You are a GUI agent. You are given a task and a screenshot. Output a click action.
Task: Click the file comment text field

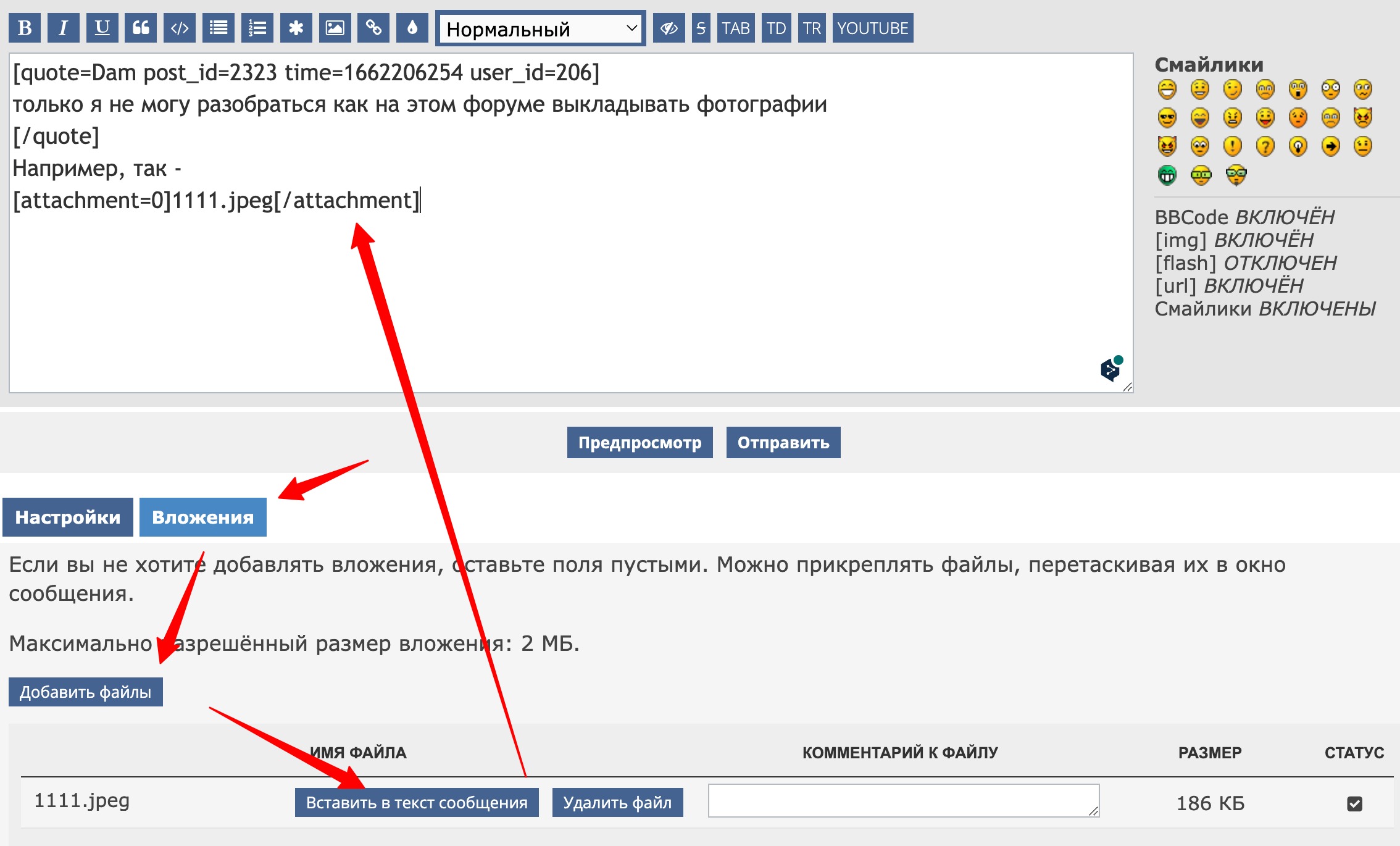click(902, 801)
